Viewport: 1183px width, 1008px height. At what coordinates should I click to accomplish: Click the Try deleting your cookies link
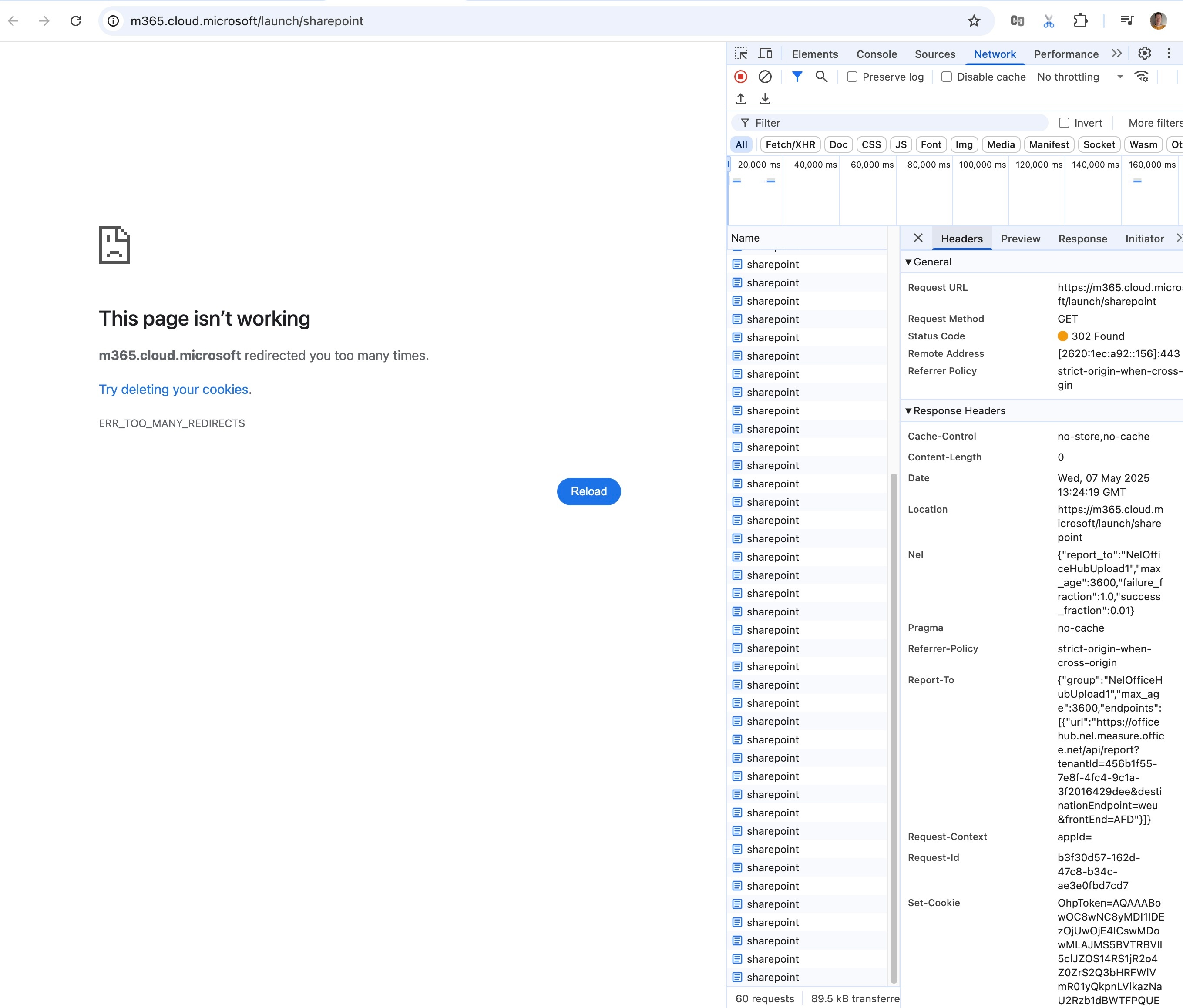click(174, 389)
